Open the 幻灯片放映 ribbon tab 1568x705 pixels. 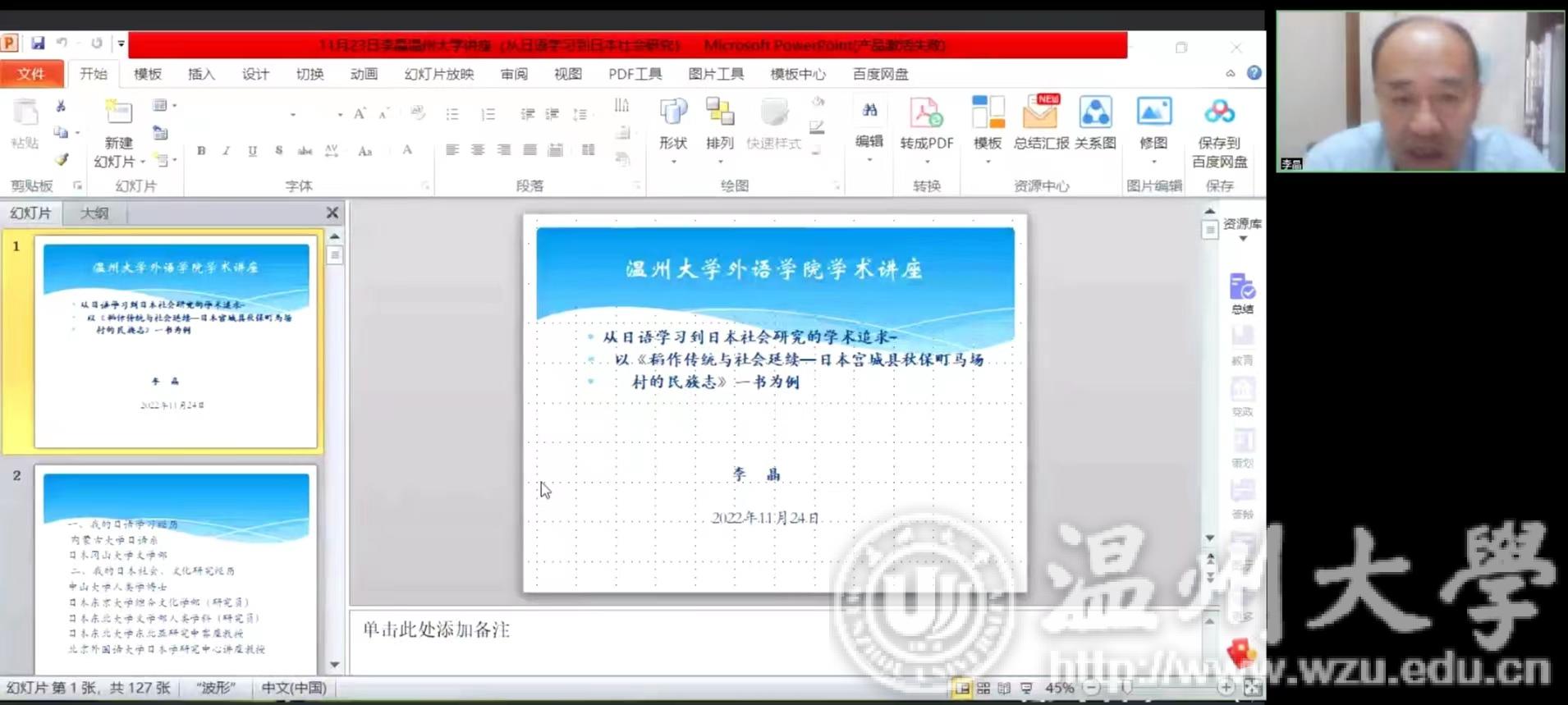tap(438, 75)
